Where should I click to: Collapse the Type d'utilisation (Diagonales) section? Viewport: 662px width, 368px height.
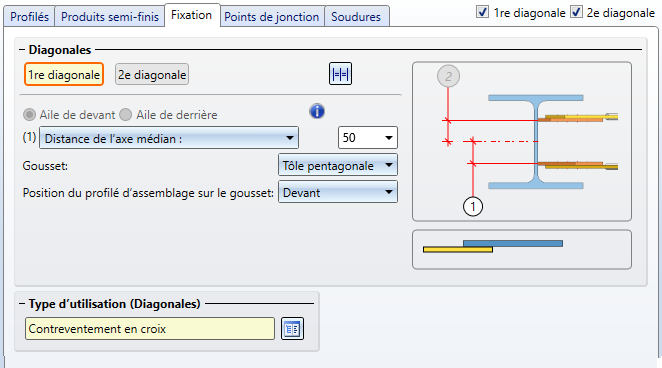[22, 304]
